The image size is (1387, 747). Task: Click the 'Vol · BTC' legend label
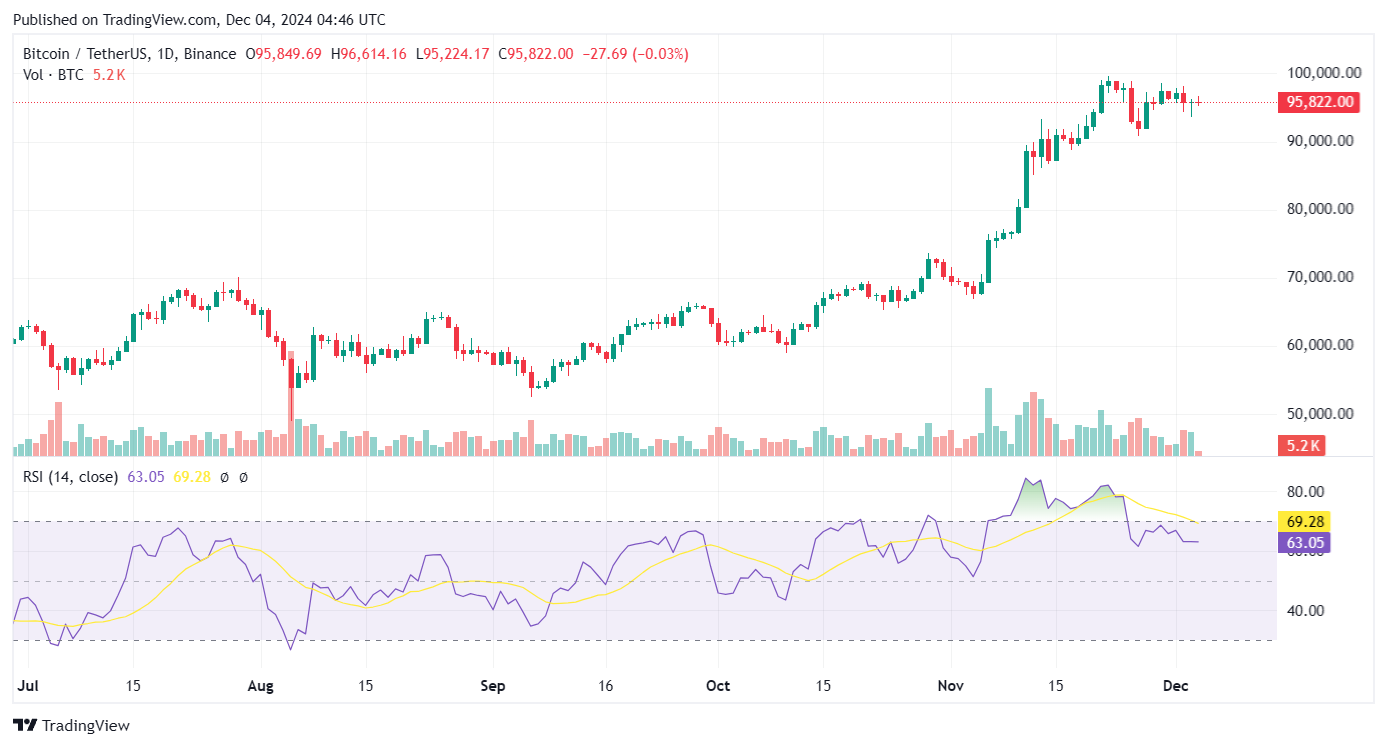[54, 74]
